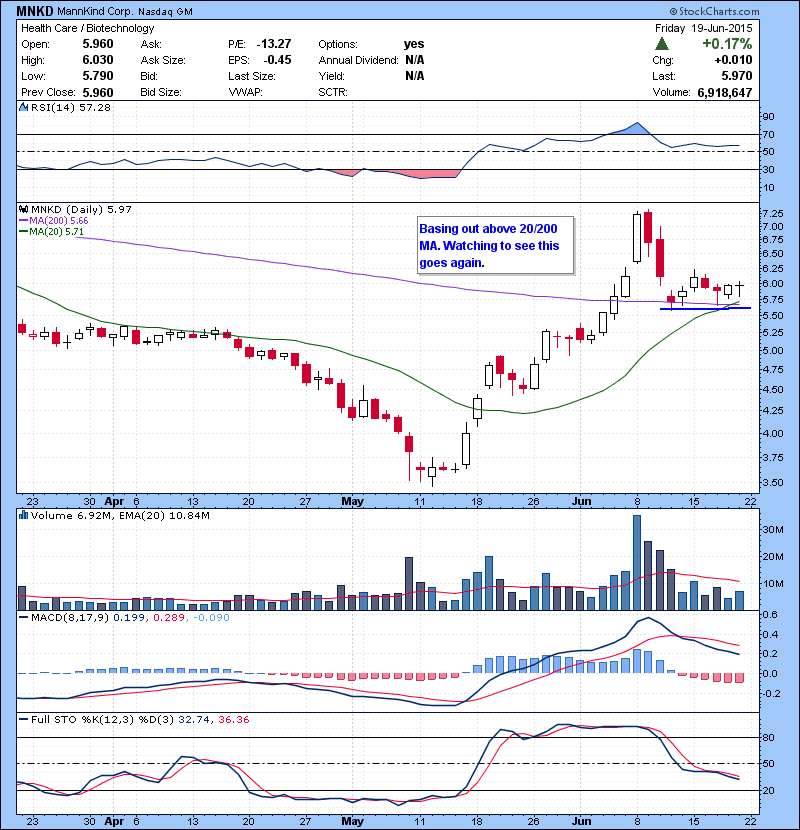The width and height of the screenshot is (800, 830).
Task: Click the tallest volume bar on June 8
Action: point(637,563)
